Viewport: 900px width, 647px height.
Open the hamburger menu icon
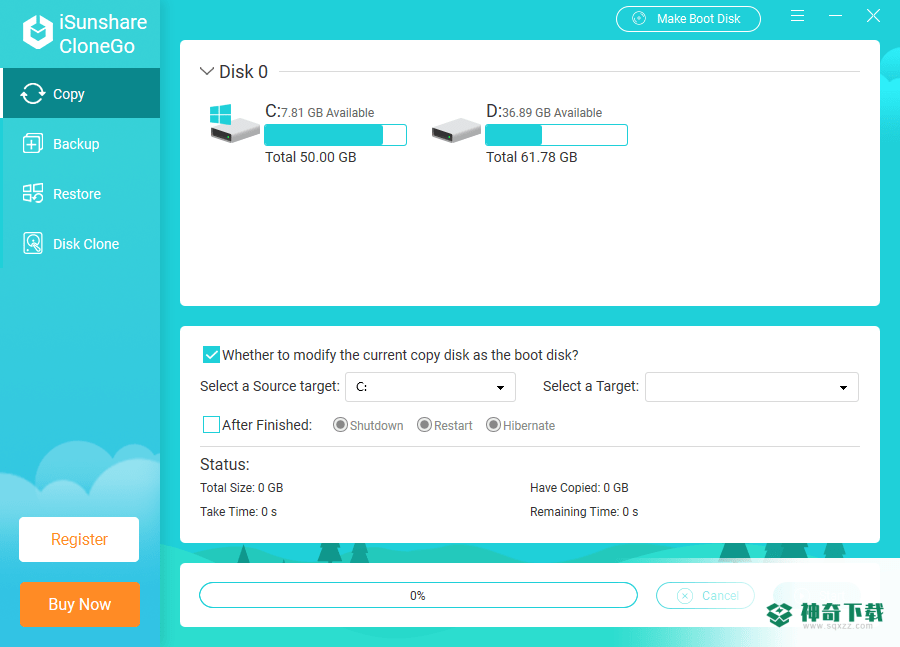click(797, 16)
